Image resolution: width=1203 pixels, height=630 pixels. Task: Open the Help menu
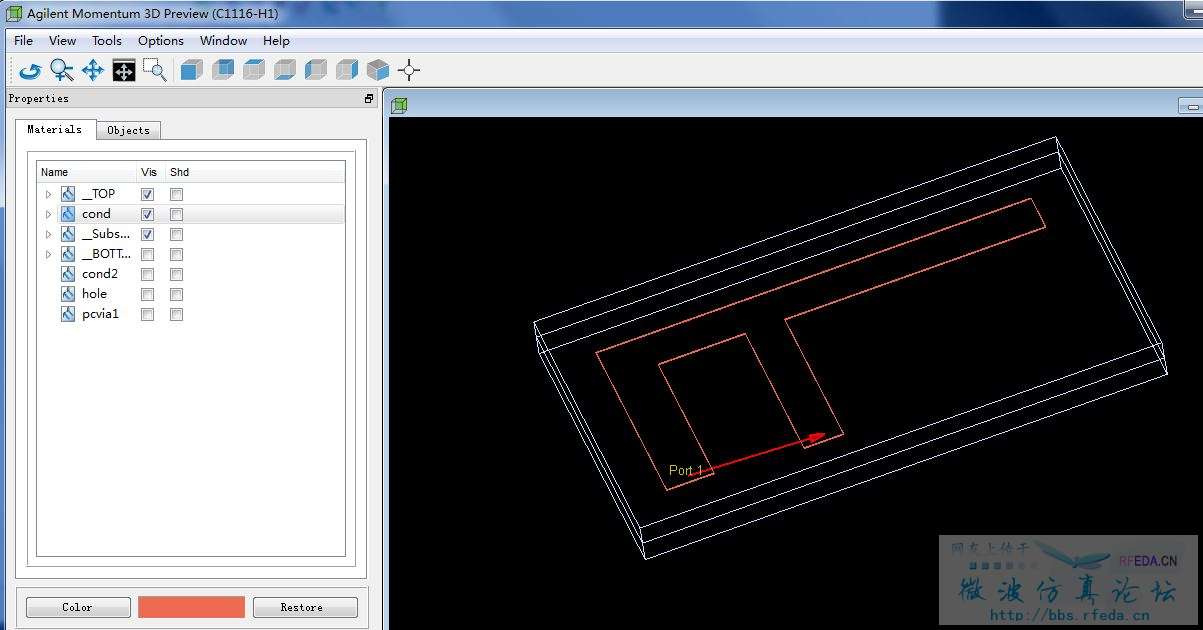point(276,41)
